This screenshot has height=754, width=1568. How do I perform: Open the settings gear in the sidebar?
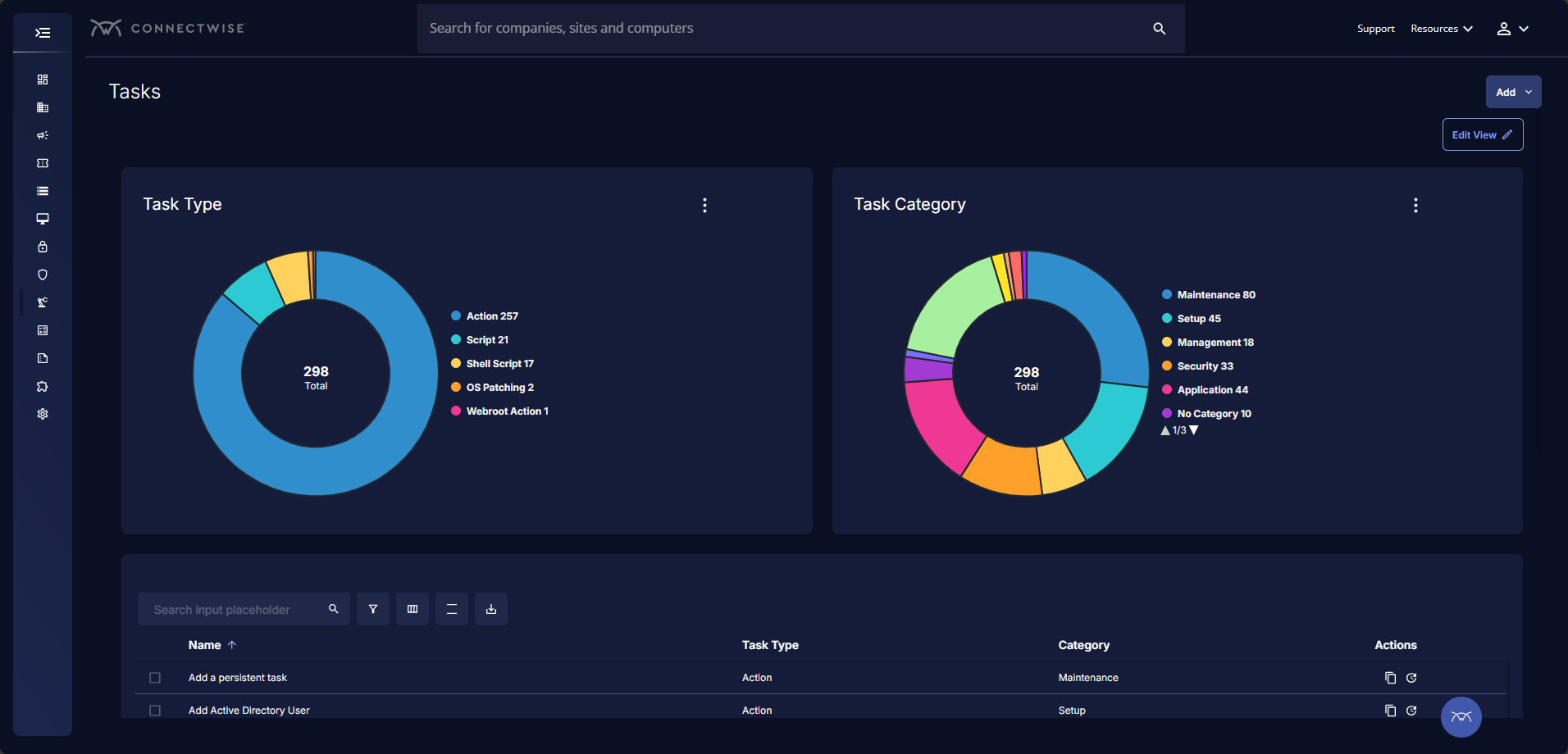43,414
